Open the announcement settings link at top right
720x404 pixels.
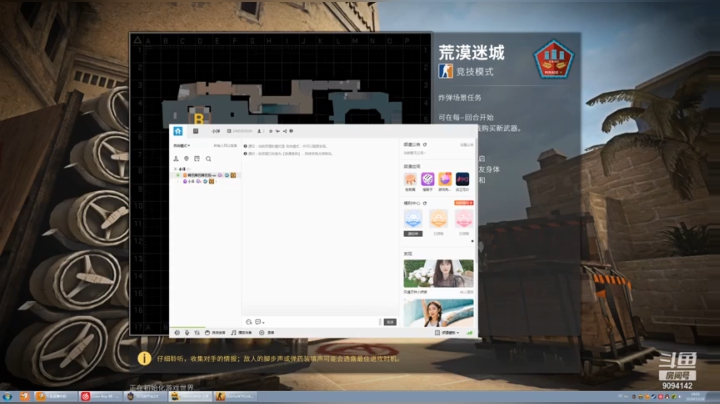coord(467,145)
